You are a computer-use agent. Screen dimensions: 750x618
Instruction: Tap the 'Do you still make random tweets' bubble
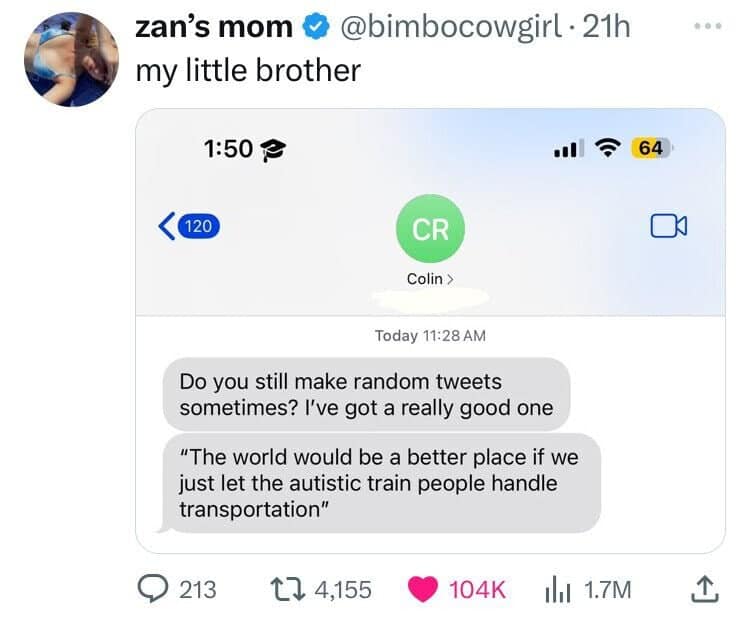(x=366, y=394)
